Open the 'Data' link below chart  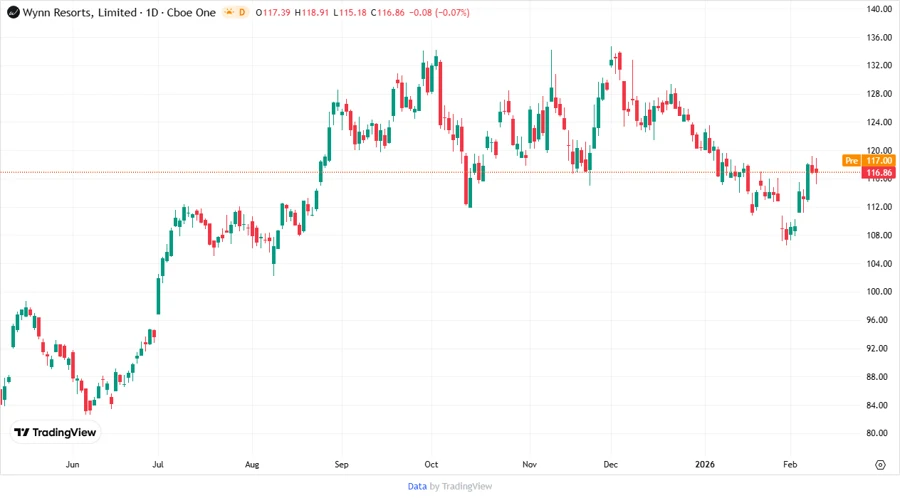[417, 486]
